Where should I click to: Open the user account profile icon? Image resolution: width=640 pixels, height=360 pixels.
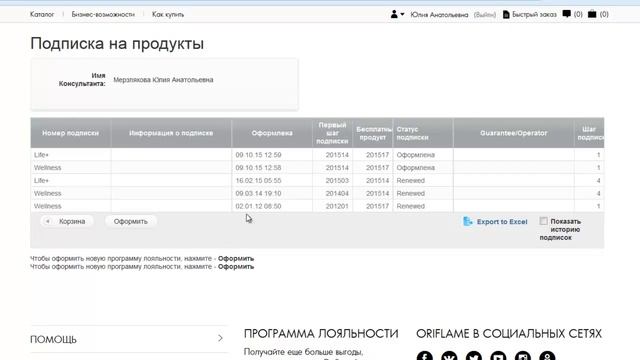tap(394, 14)
